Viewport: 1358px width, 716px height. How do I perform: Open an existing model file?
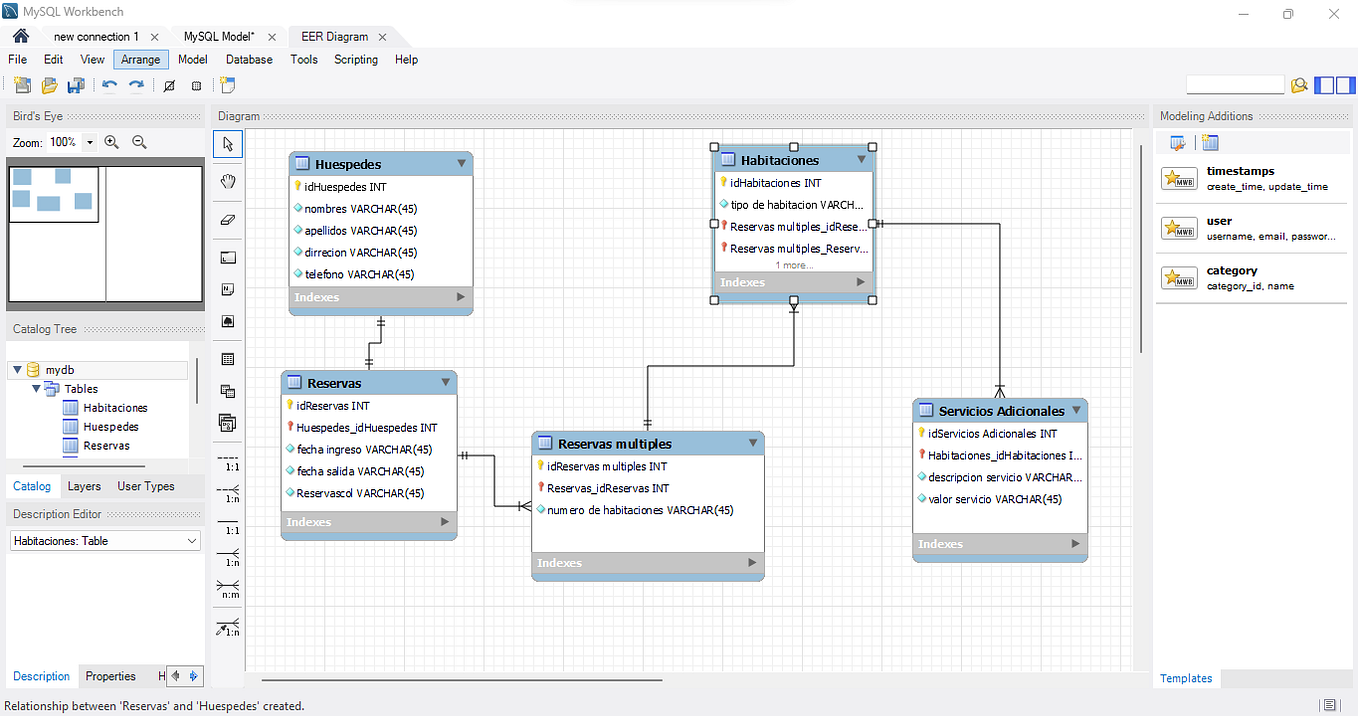pyautogui.click(x=49, y=85)
